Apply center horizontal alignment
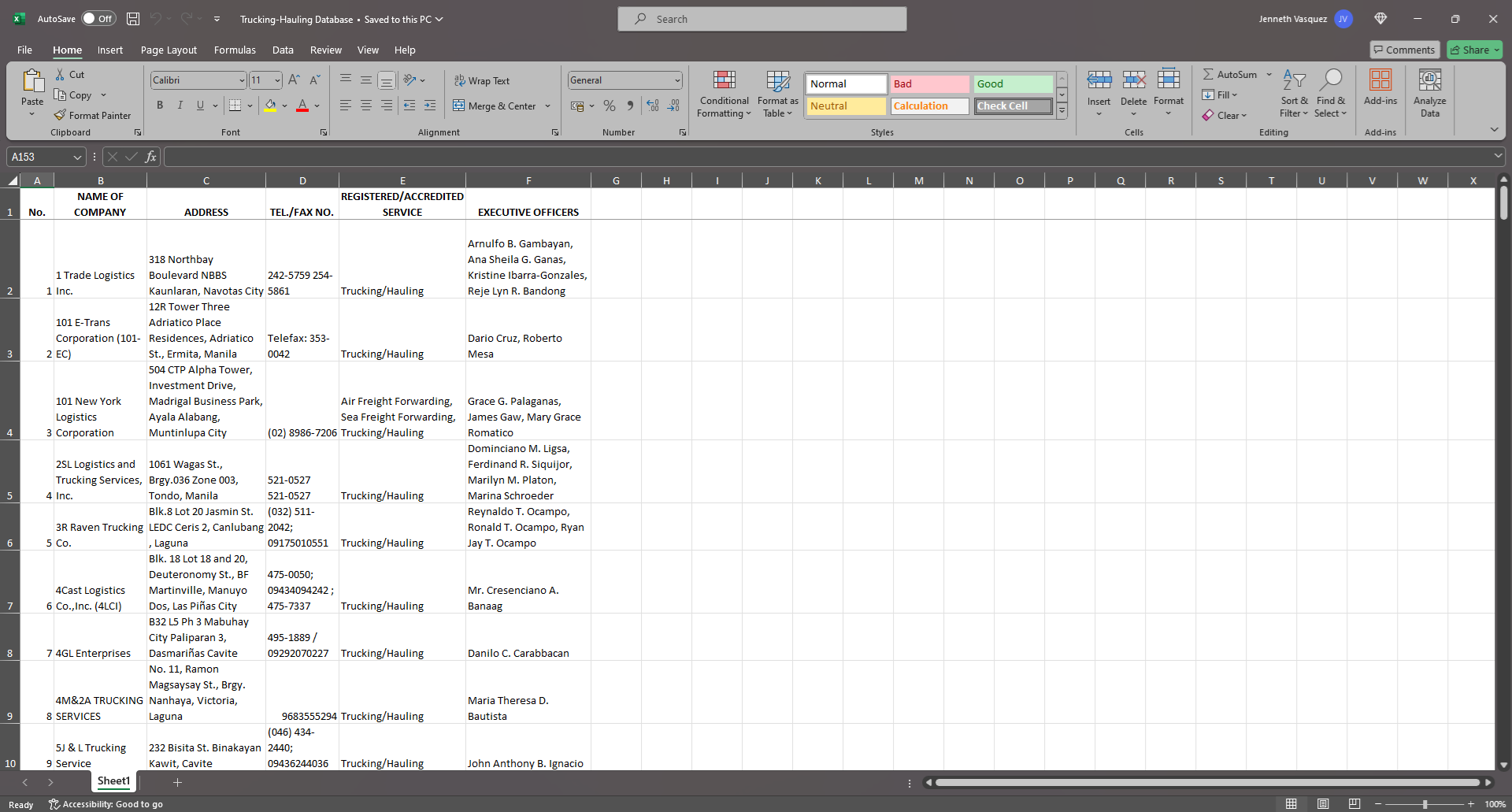This screenshot has height=812, width=1512. click(x=366, y=106)
